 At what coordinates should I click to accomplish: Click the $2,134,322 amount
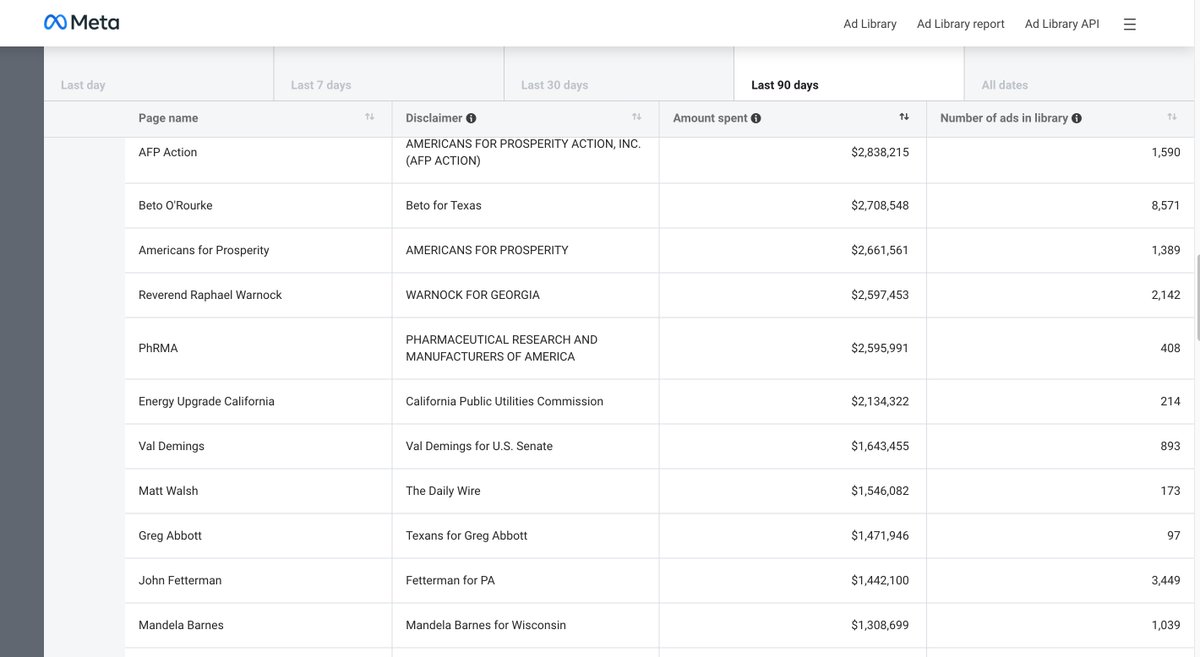(880, 401)
